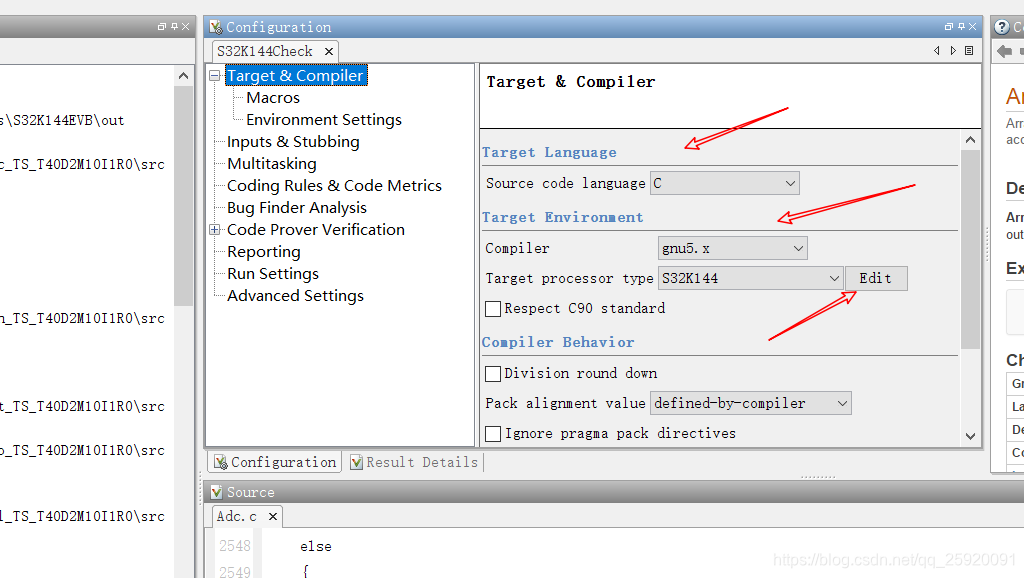Select Environment Settings tree item

point(324,120)
